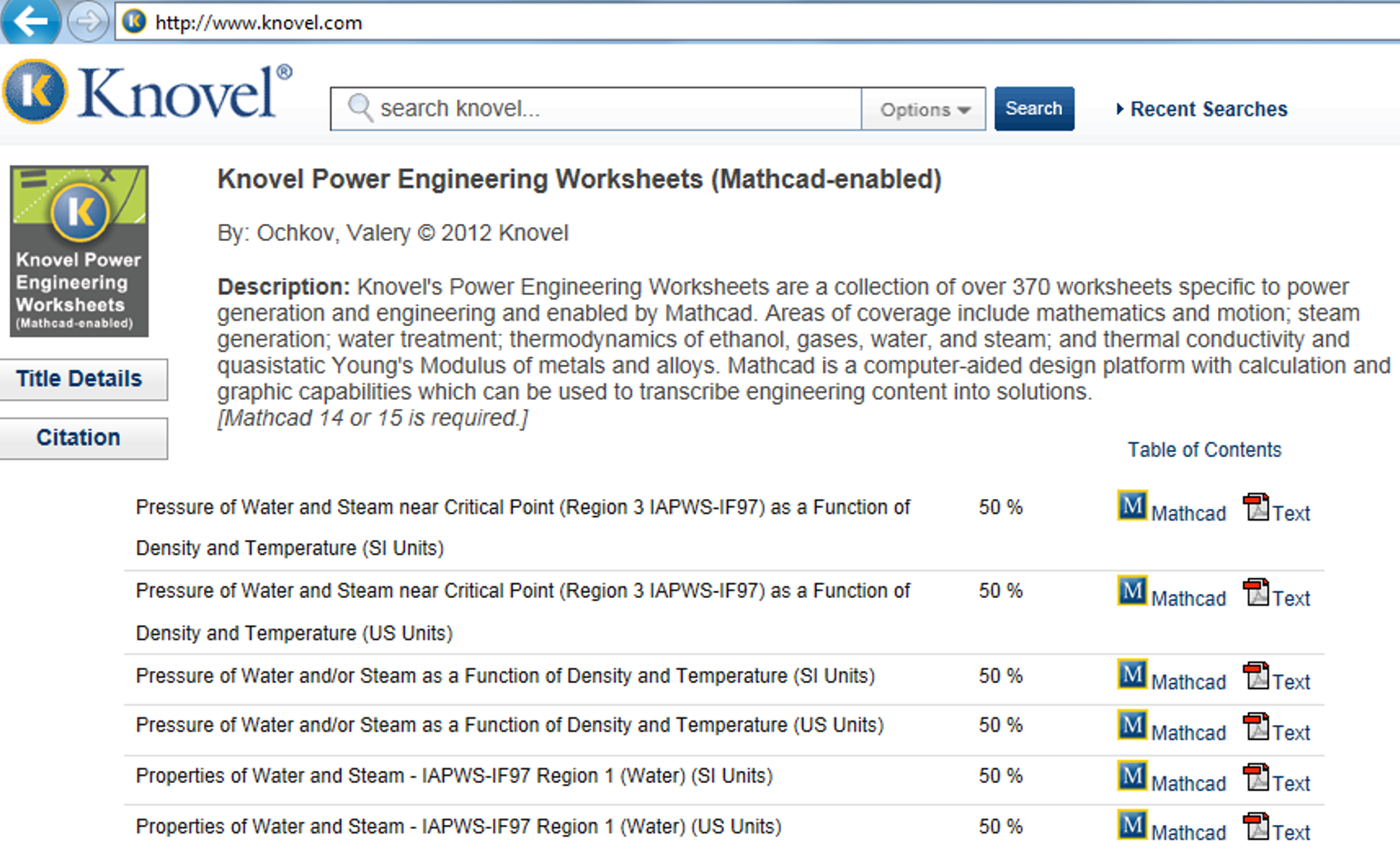Click the browser back arrow button

[x=30, y=21]
